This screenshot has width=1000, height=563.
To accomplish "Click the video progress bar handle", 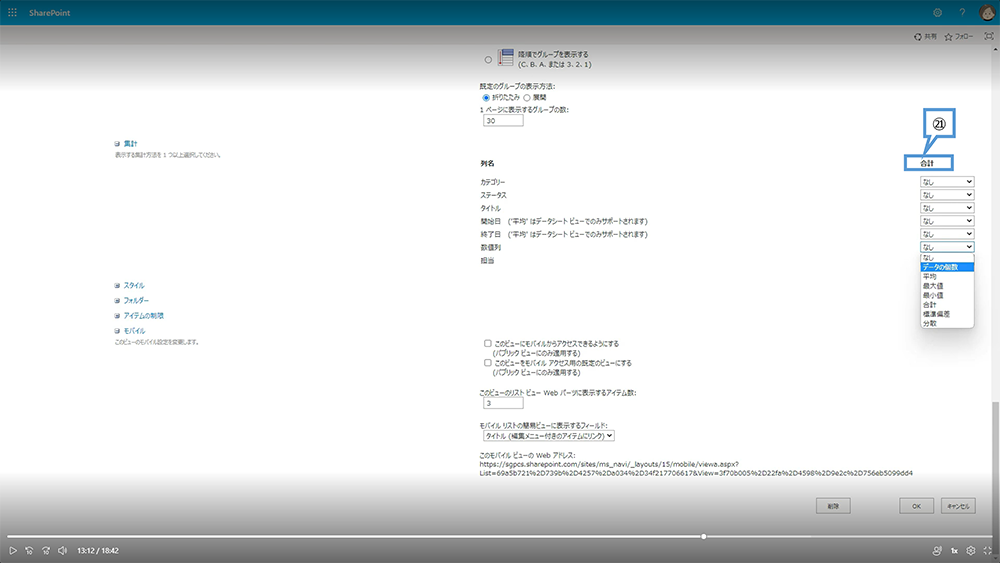I will 703,536.
